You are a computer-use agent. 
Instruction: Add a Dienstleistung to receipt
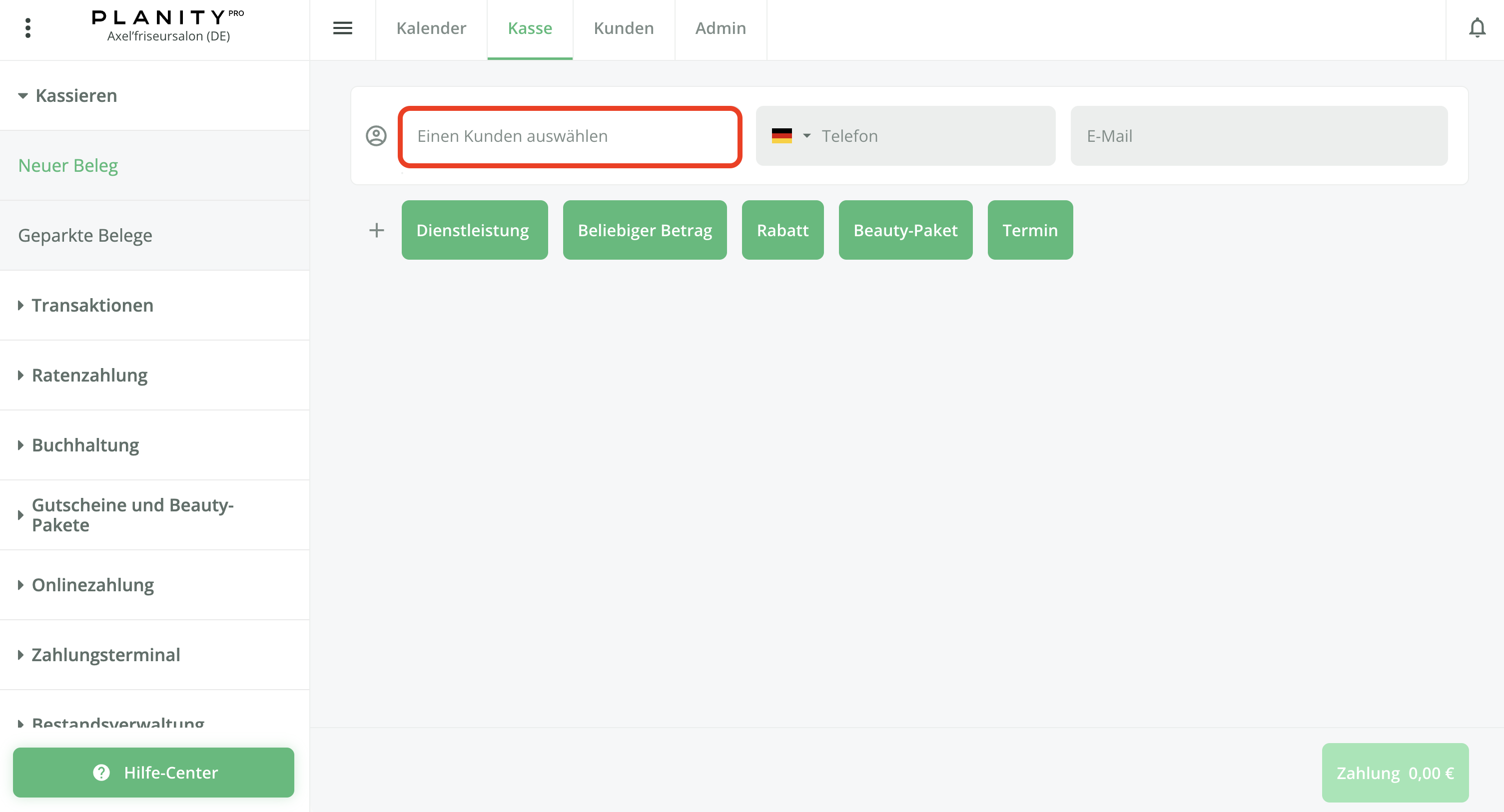474,230
